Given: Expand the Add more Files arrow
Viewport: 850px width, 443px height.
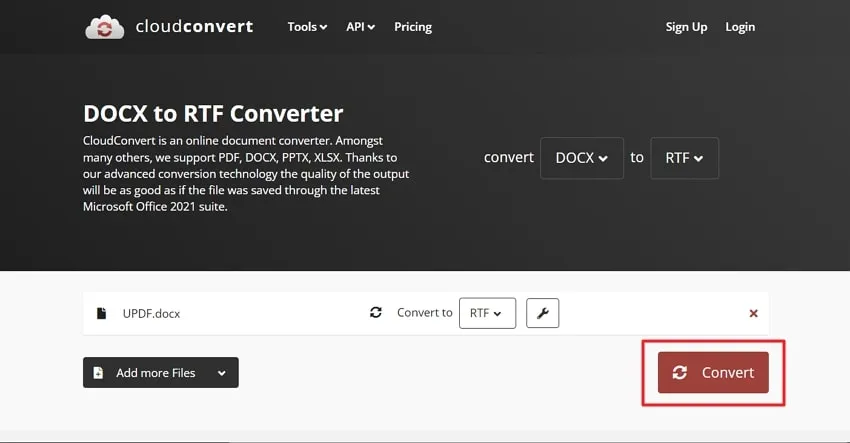Looking at the screenshot, I should pyautogui.click(x=222, y=373).
